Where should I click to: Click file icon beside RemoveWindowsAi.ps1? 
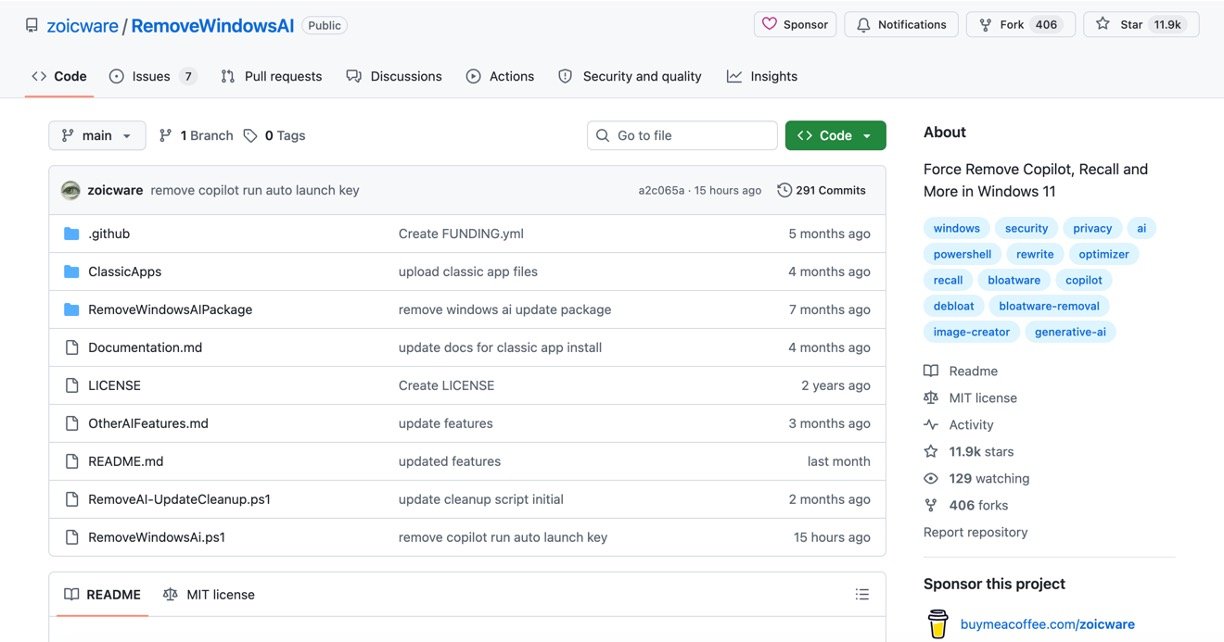coord(71,538)
